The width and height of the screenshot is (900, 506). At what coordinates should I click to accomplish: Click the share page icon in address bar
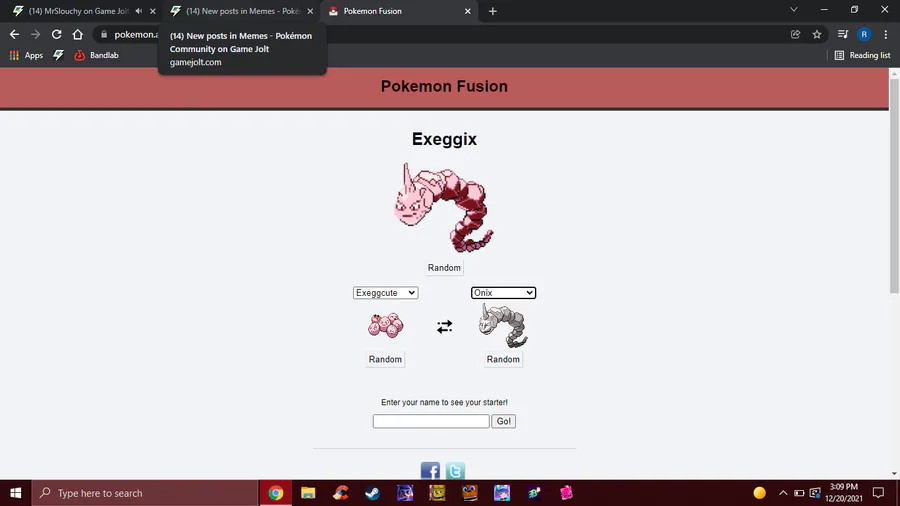pyautogui.click(x=796, y=34)
